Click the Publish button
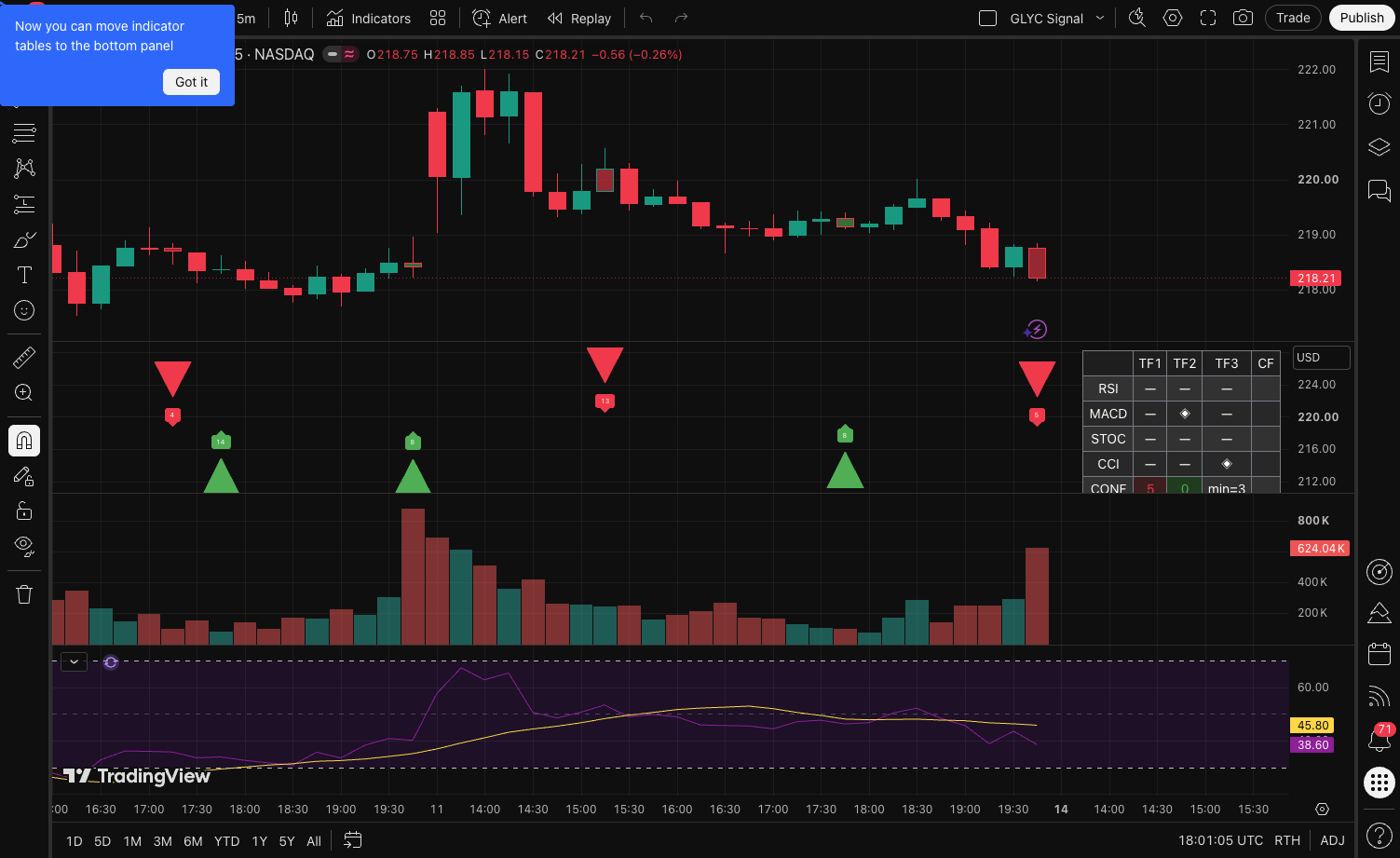The height and width of the screenshot is (858, 1400). click(1362, 18)
